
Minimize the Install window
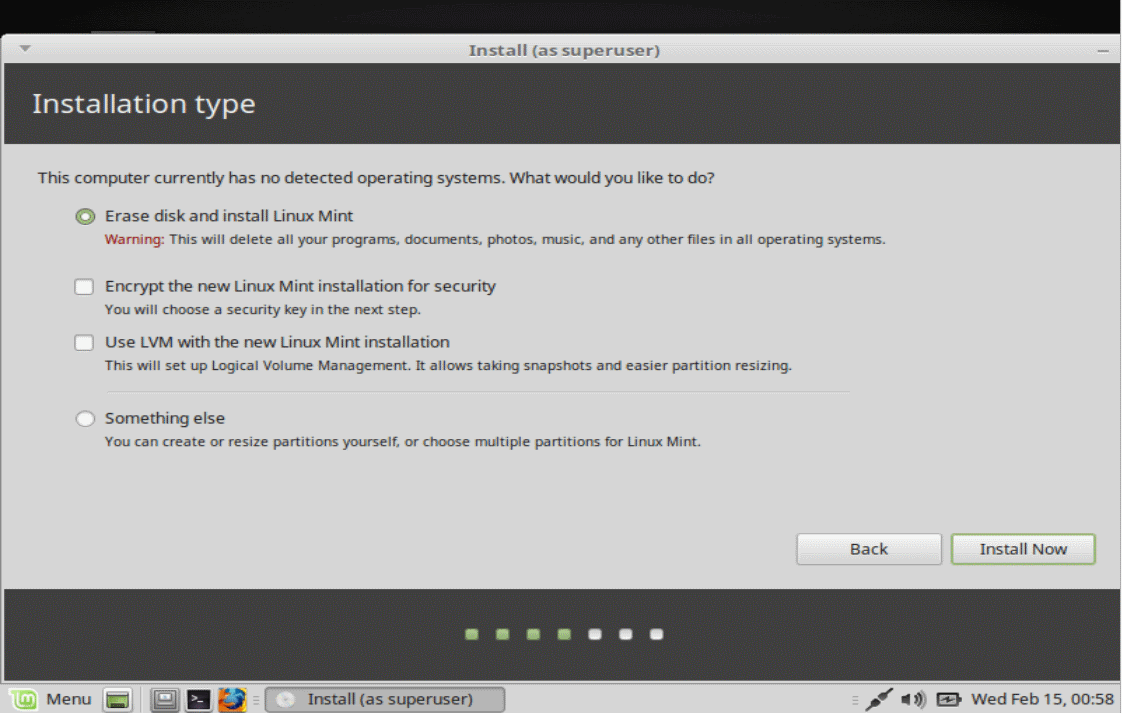tap(1103, 51)
